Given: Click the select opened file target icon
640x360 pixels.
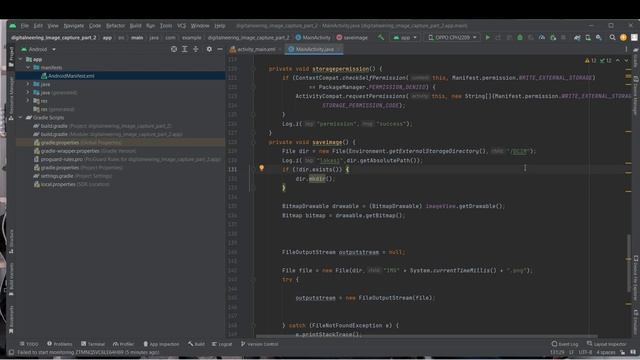Looking at the screenshot, I should (x=174, y=49).
